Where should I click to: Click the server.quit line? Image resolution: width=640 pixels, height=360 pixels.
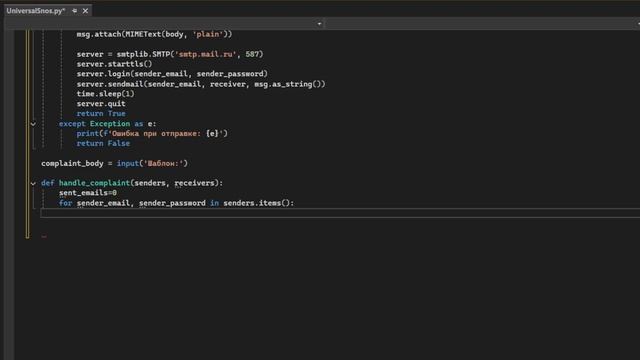coord(101,104)
